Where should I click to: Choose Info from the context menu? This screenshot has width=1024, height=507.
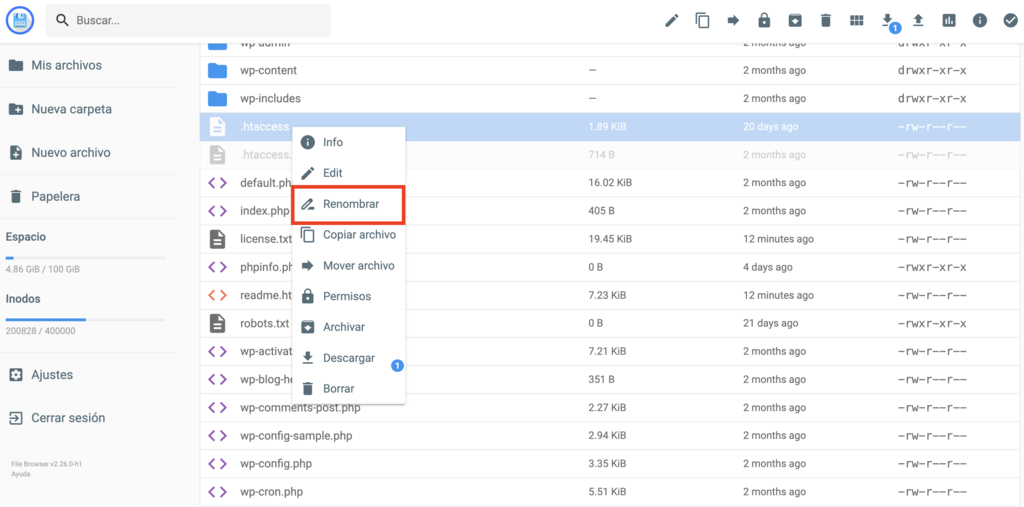(349, 142)
